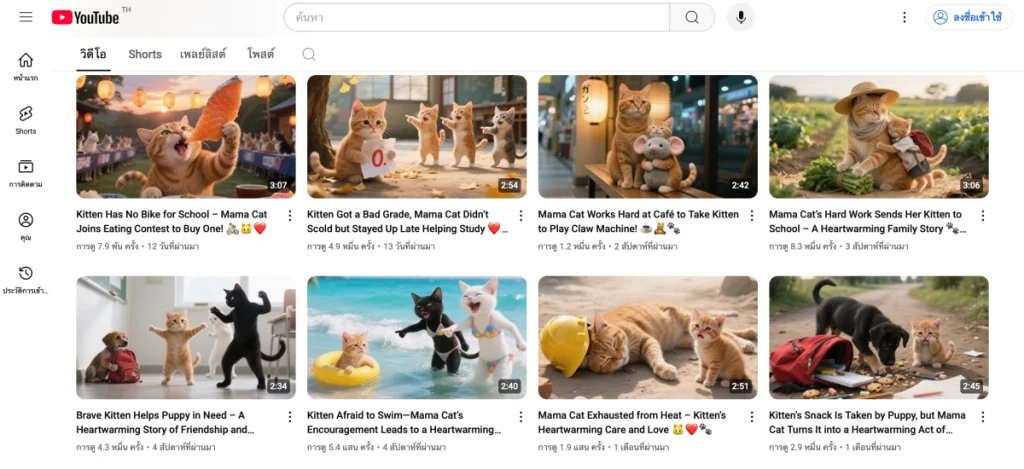Viewport: 1024px width, 469px height.
Task: Search within channel magnifier icon
Action: pyautogui.click(x=309, y=54)
